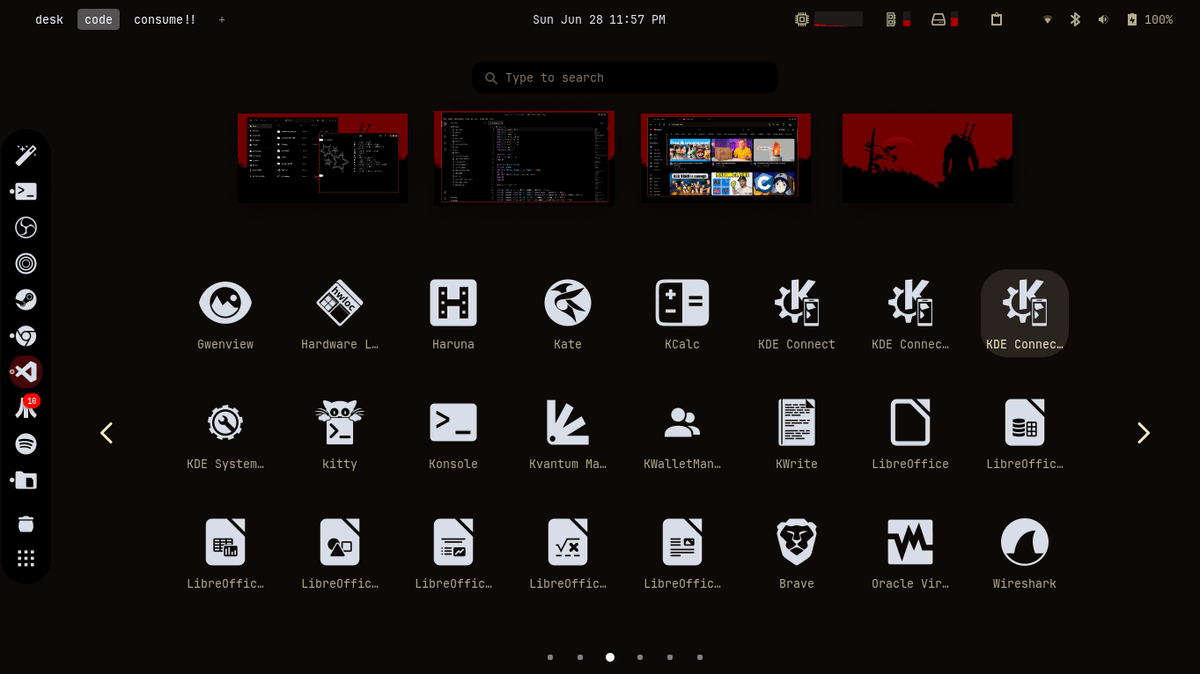
Task: Launch the KCalc calculator
Action: (x=682, y=313)
